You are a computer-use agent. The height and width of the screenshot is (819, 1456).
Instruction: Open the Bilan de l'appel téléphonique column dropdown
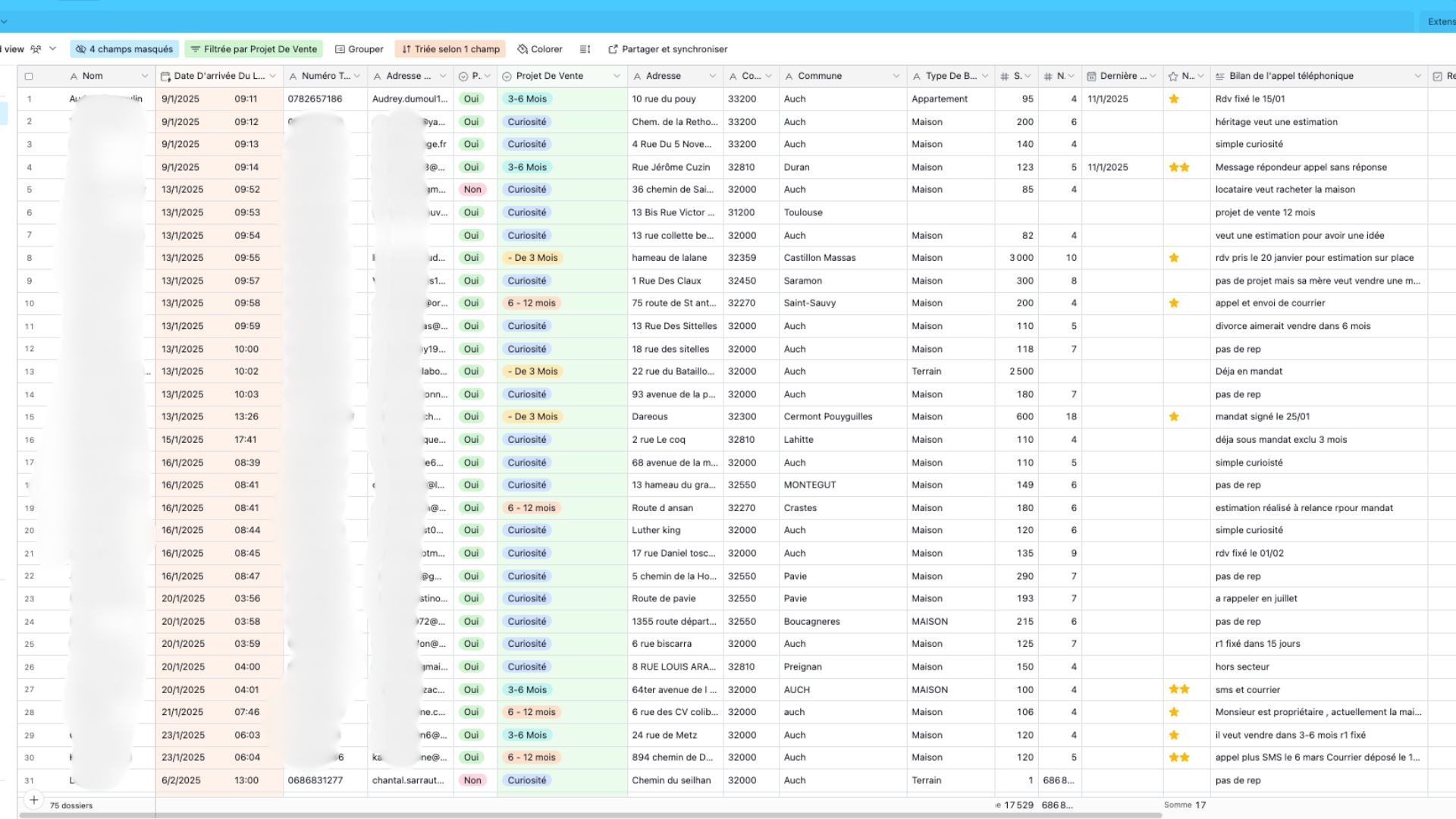point(1417,76)
